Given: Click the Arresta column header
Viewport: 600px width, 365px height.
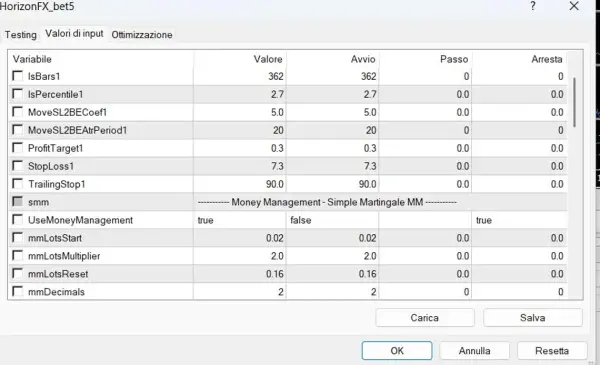Looking at the screenshot, I should [x=519, y=59].
